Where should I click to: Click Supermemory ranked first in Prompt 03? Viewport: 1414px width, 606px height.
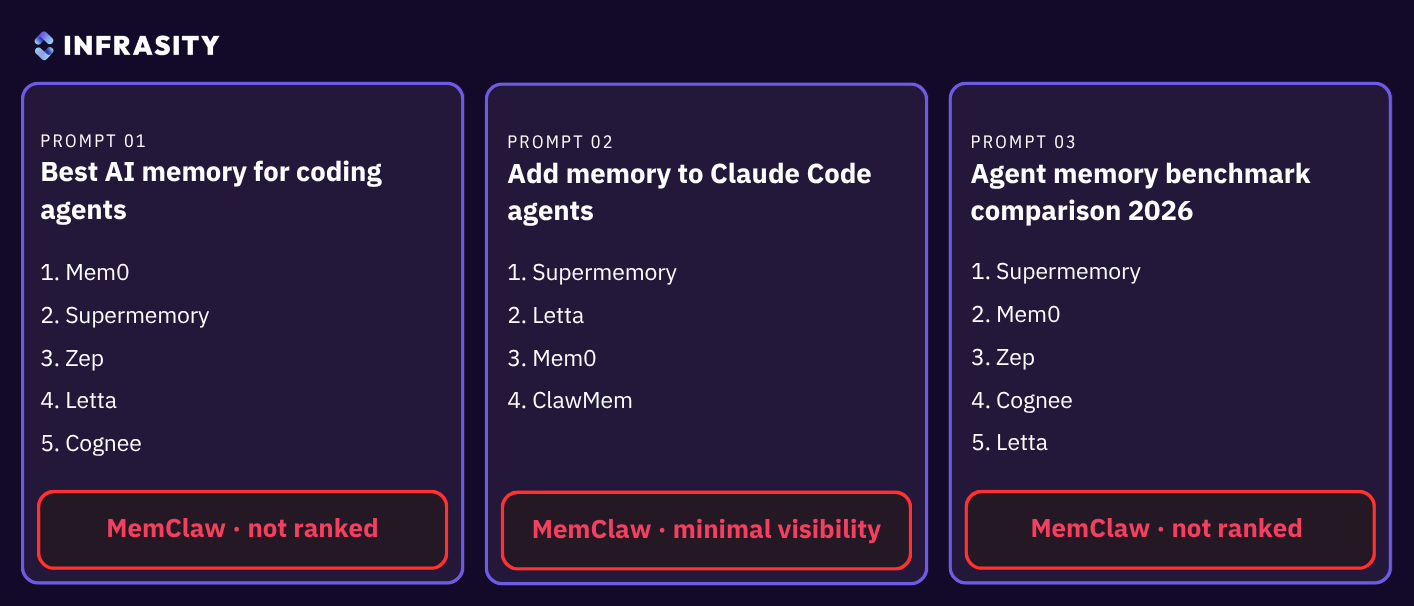click(x=1055, y=272)
